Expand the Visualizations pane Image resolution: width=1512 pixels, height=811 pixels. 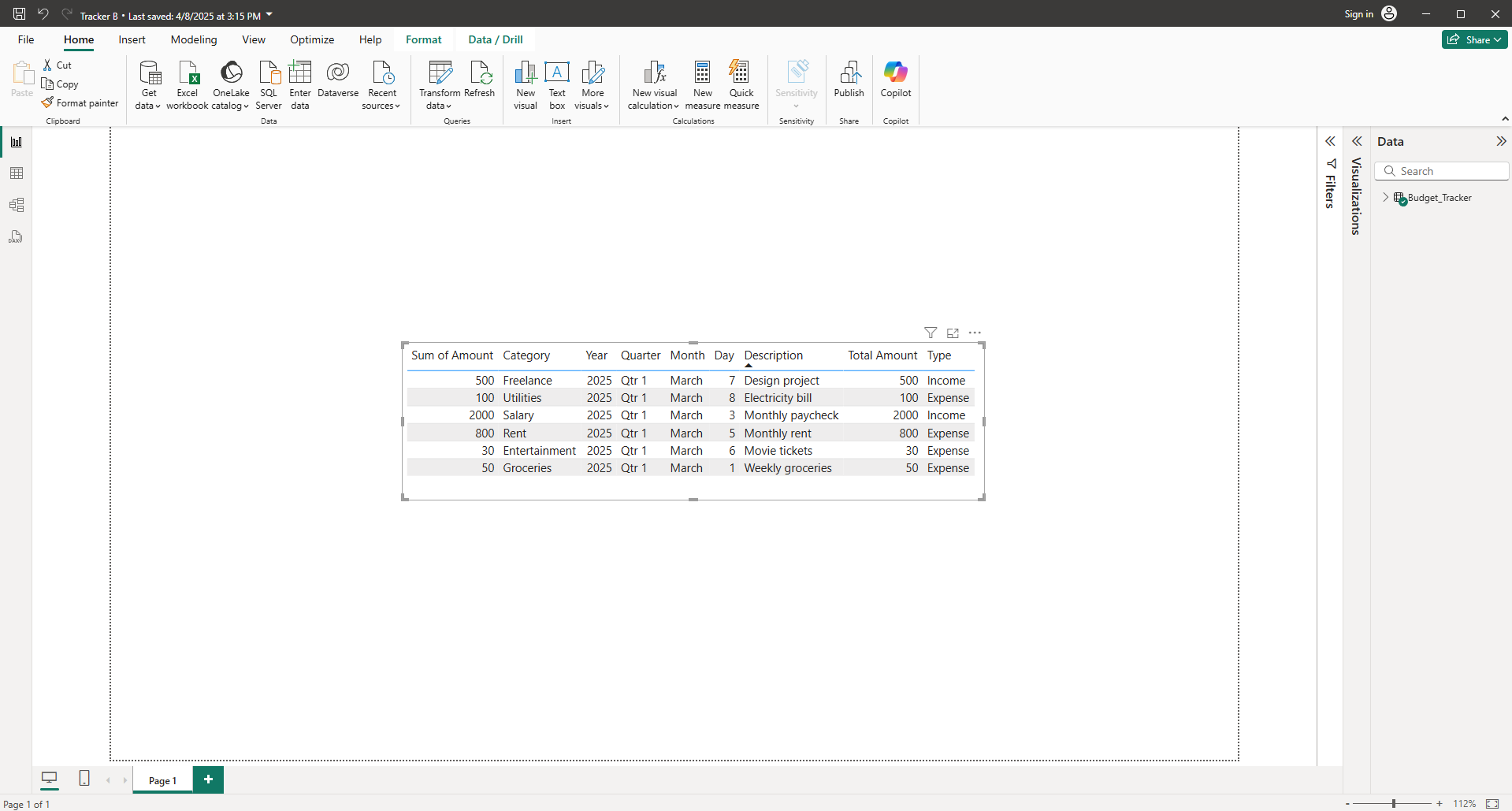pos(1357,142)
